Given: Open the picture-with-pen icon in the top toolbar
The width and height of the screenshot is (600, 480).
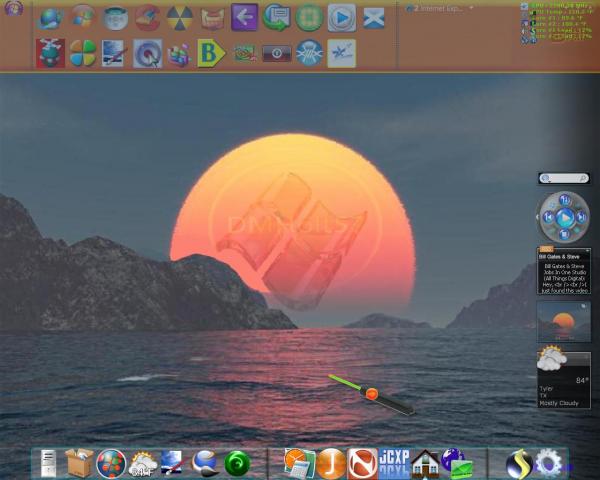Looking at the screenshot, I should [x=115, y=53].
